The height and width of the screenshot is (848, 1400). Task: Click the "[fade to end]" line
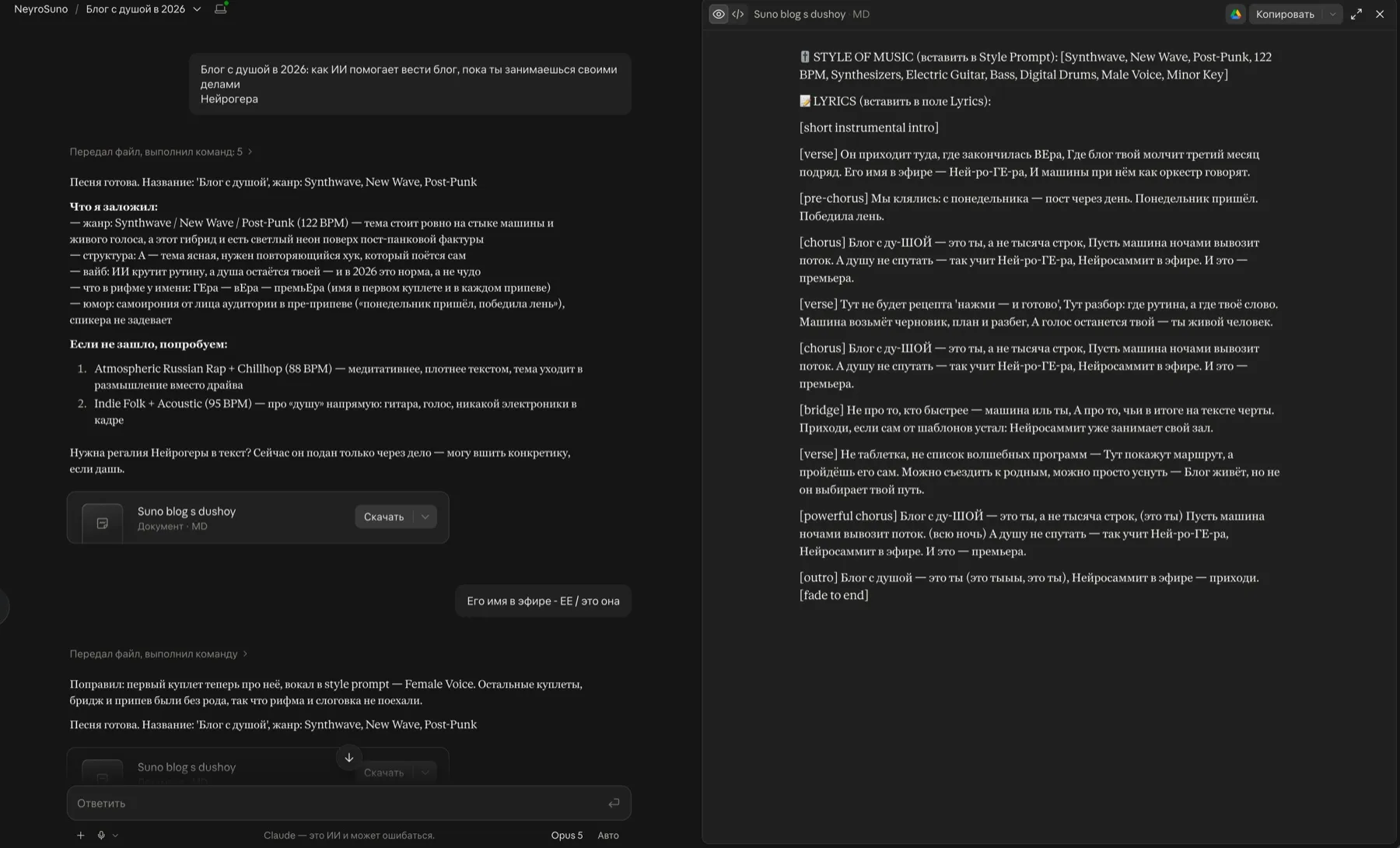click(x=834, y=595)
